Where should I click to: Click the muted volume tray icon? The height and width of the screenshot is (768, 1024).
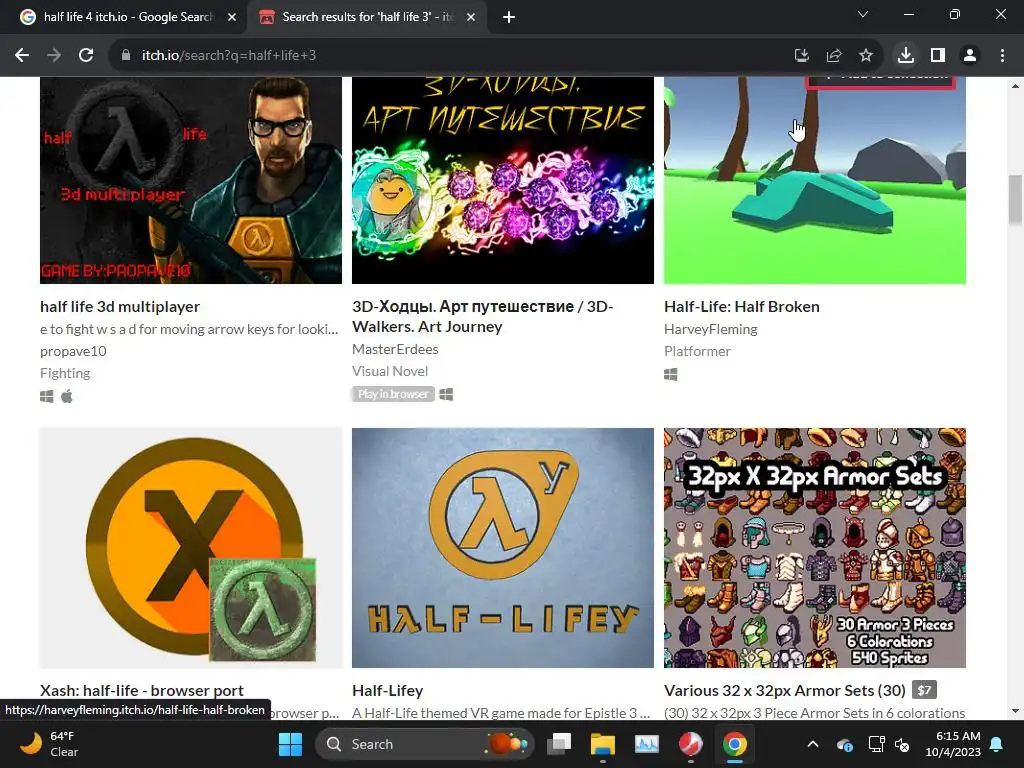pyautogui.click(x=902, y=744)
